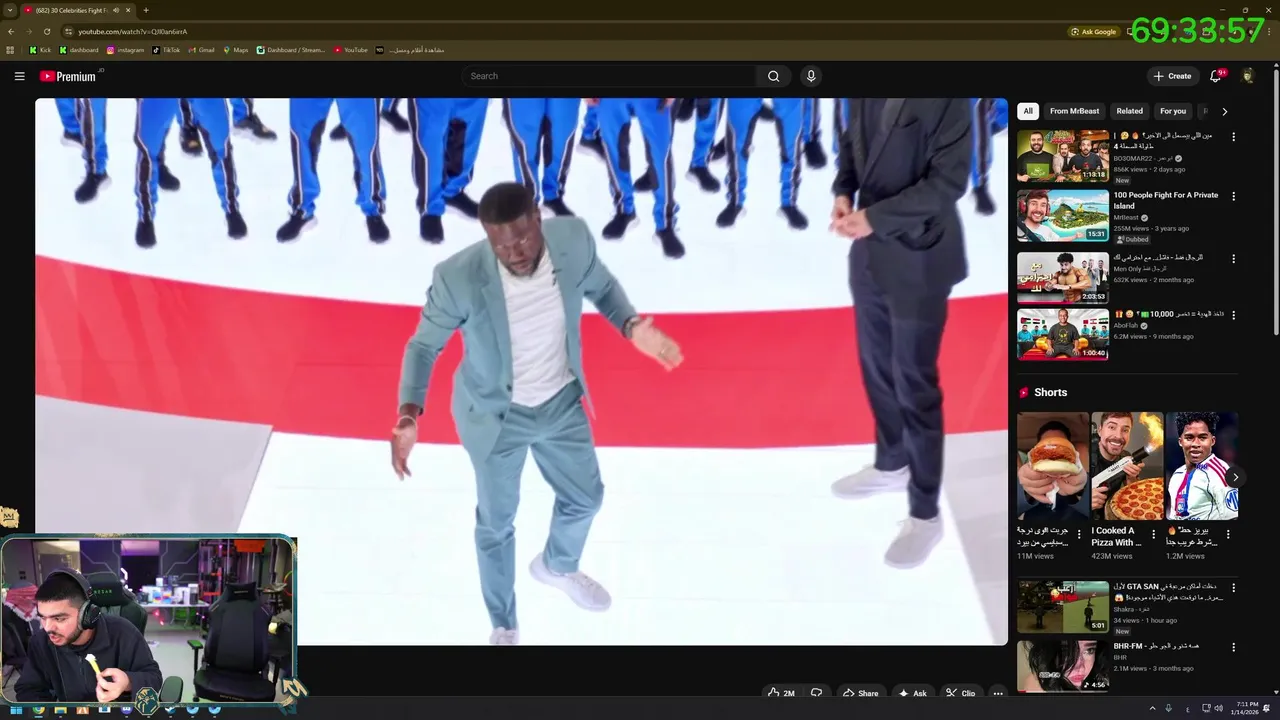Open MrBeast channel name under Island video

click(1126, 217)
